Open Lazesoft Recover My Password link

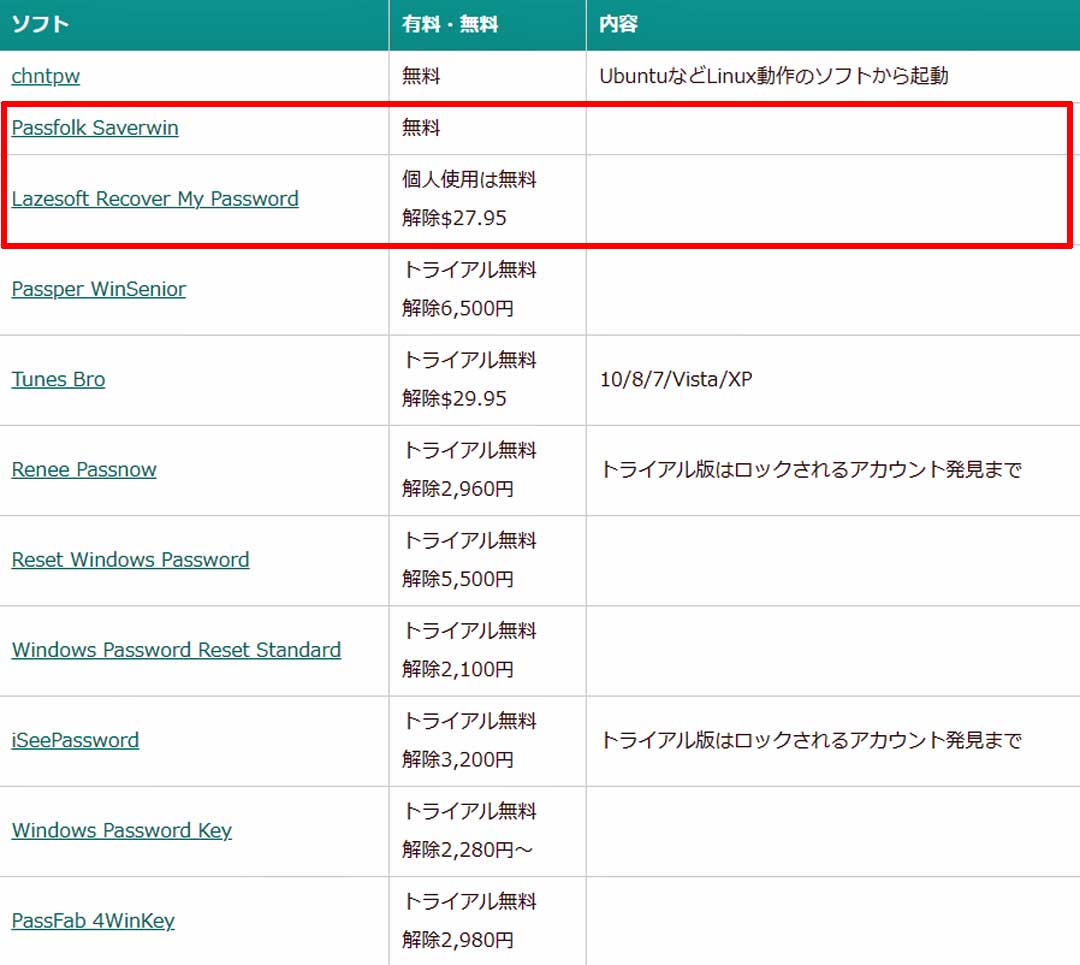(155, 199)
